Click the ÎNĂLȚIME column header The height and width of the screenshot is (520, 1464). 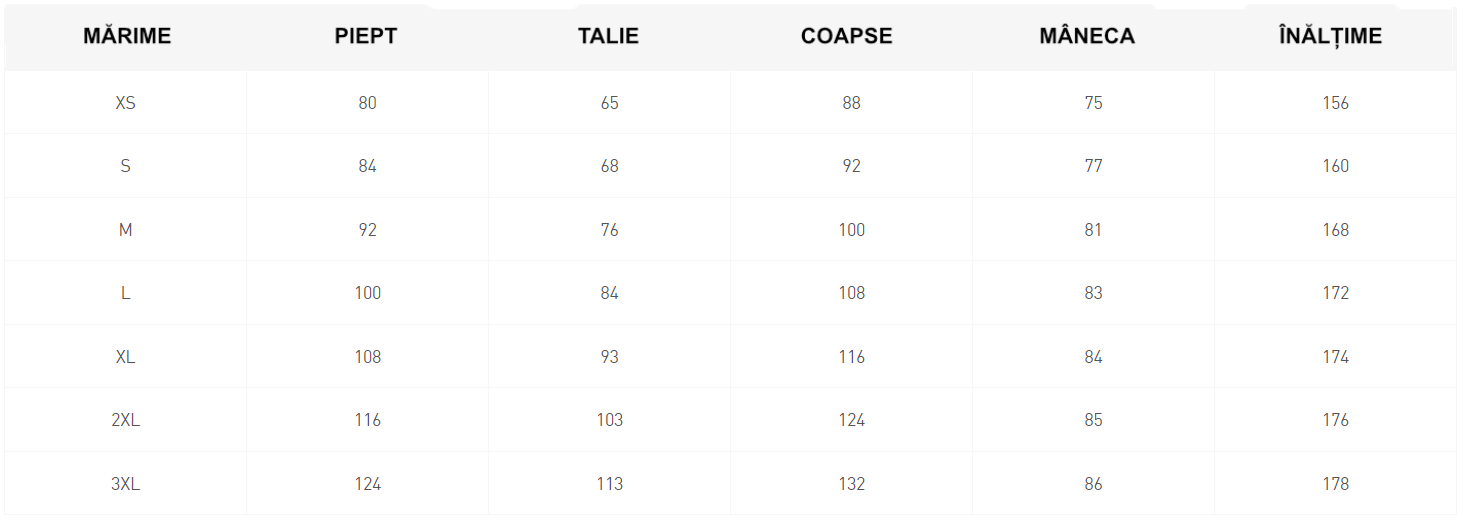(1330, 36)
